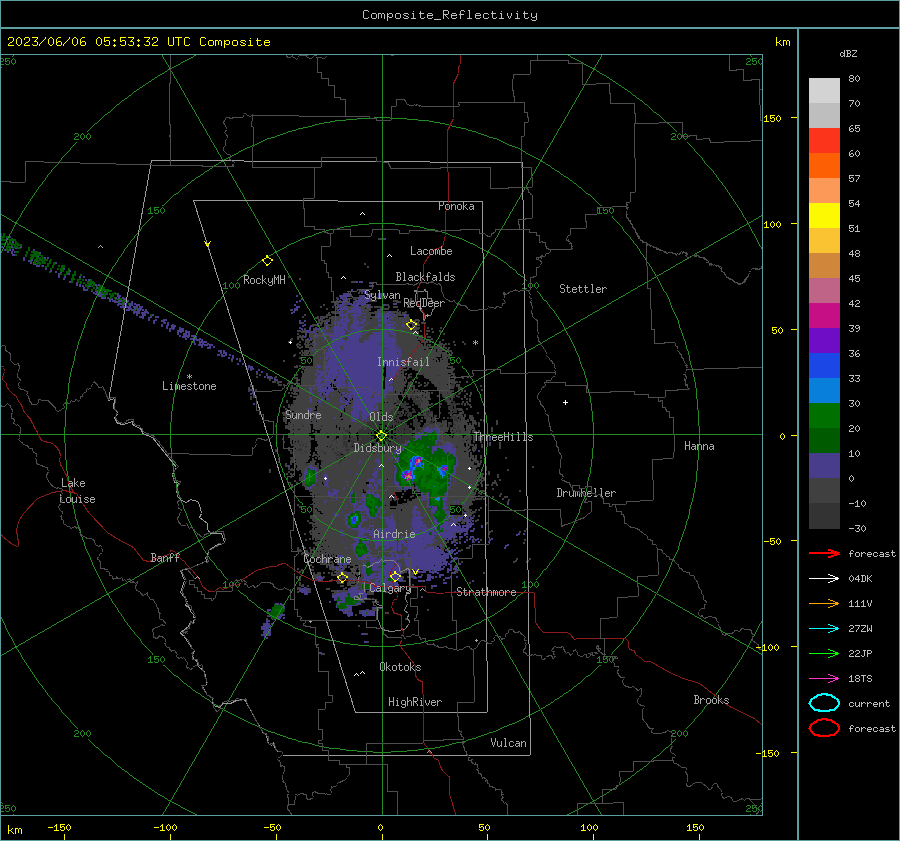The height and width of the screenshot is (841, 900).
Task: Click the small blue-core cell west of Airdrie
Action: point(354,520)
